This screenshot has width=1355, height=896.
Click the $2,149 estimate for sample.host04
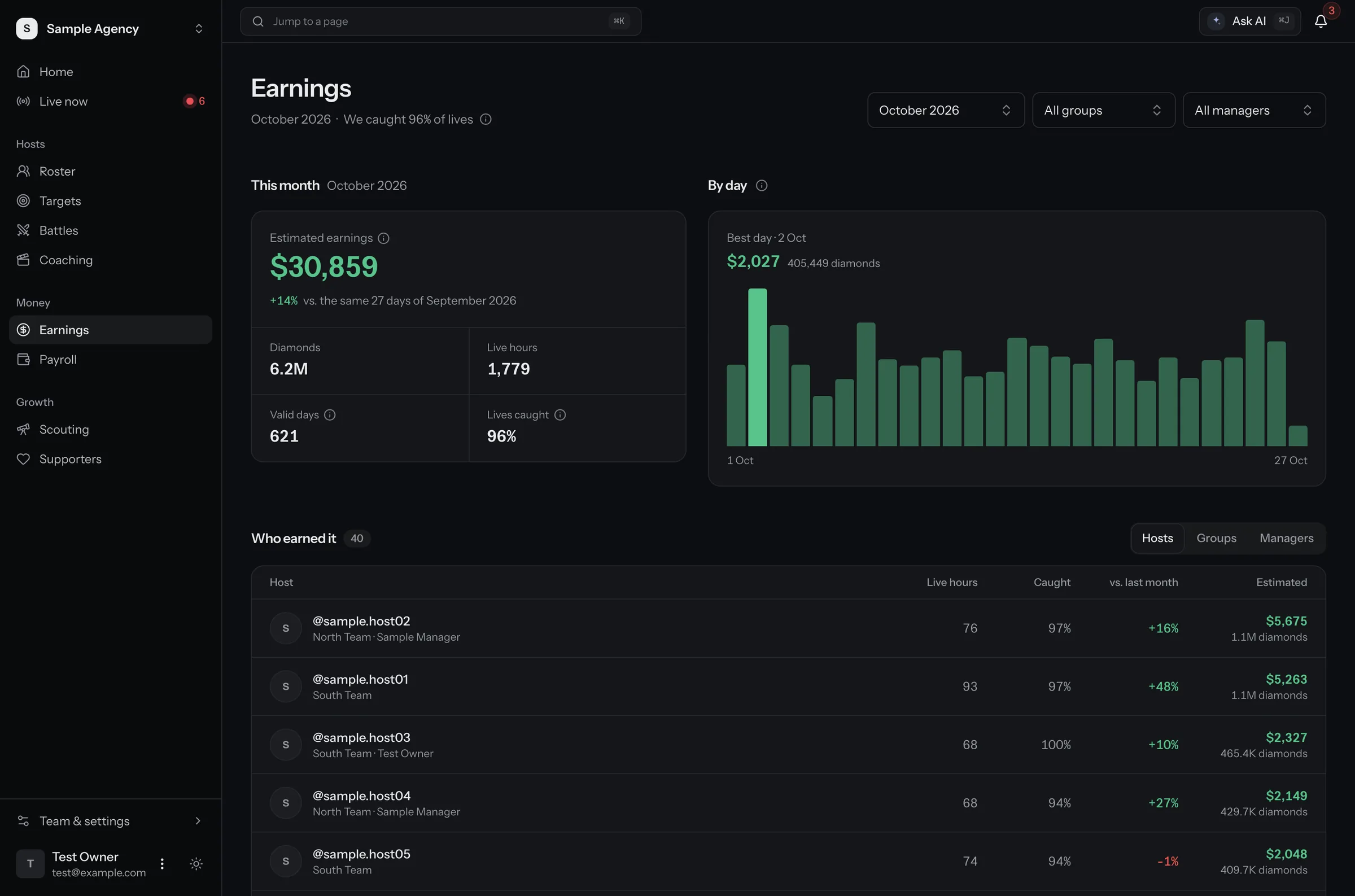(x=1287, y=796)
